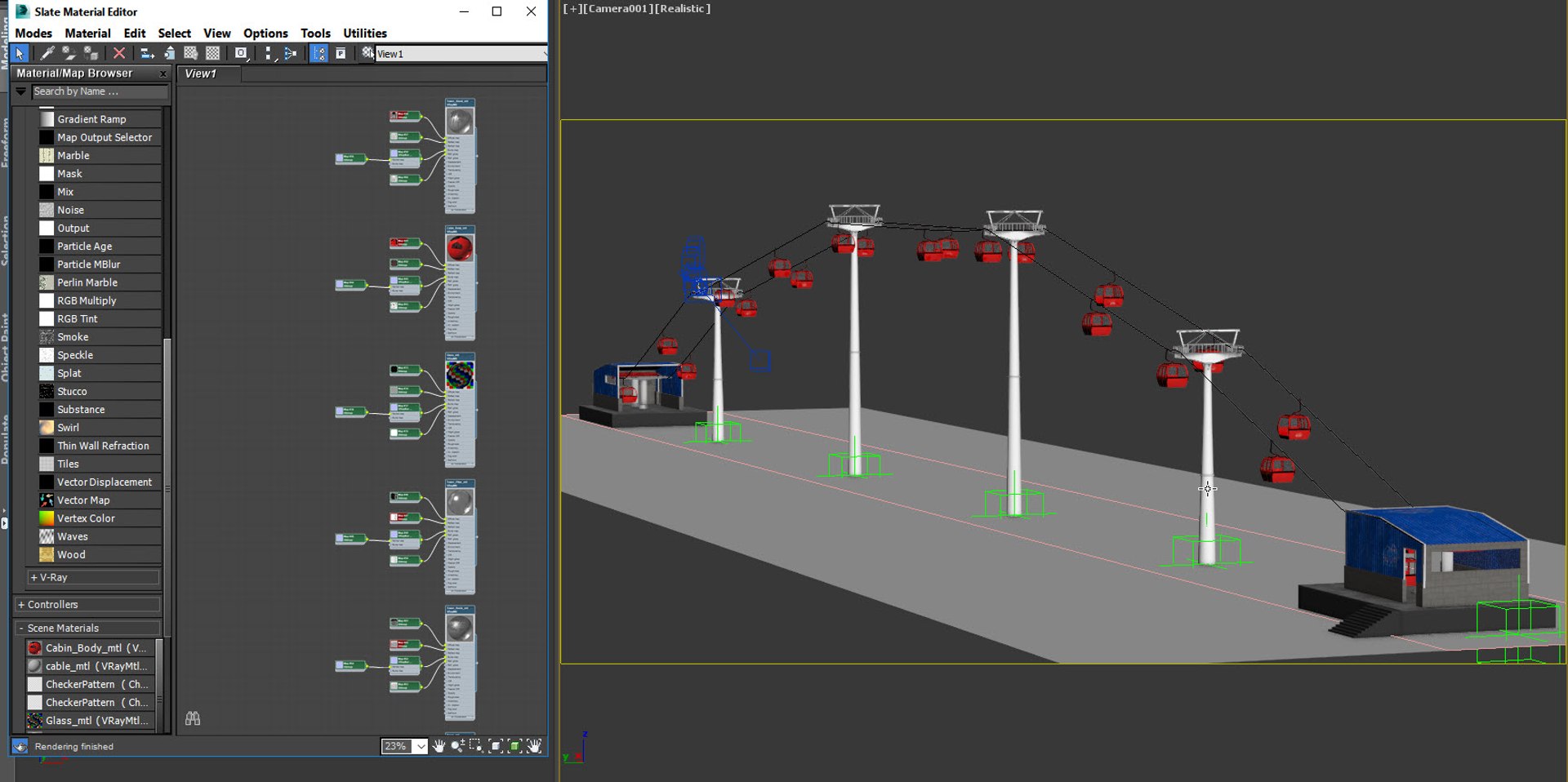The width and height of the screenshot is (1568, 782).
Task: Open the Material menu
Action: 87,33
